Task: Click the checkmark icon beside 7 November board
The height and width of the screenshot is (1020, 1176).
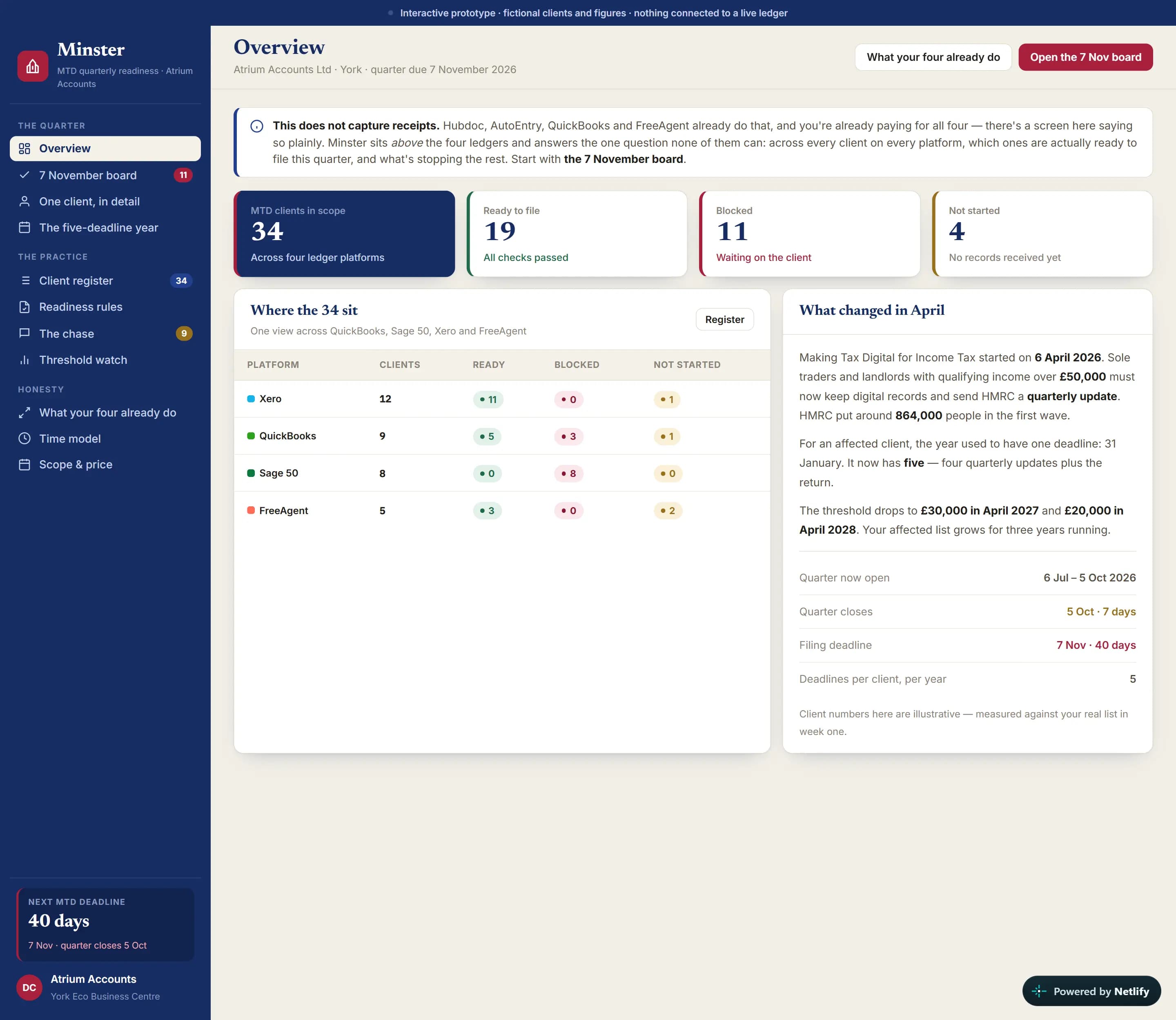Action: click(24, 175)
